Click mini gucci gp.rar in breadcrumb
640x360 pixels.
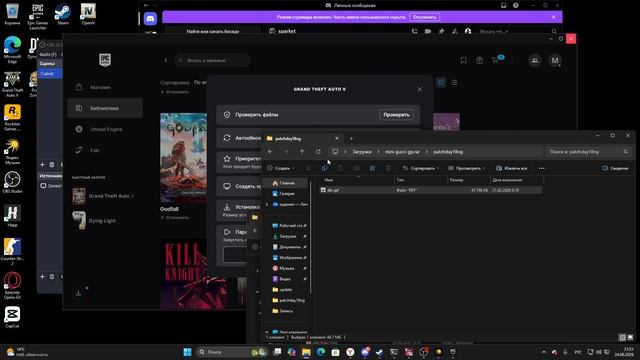click(402, 152)
